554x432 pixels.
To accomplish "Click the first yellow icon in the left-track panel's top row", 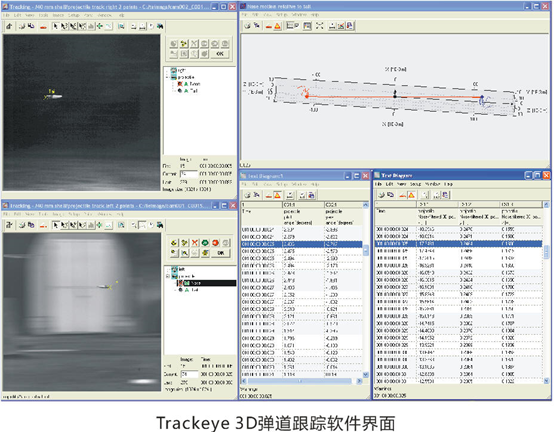I will [173, 243].
